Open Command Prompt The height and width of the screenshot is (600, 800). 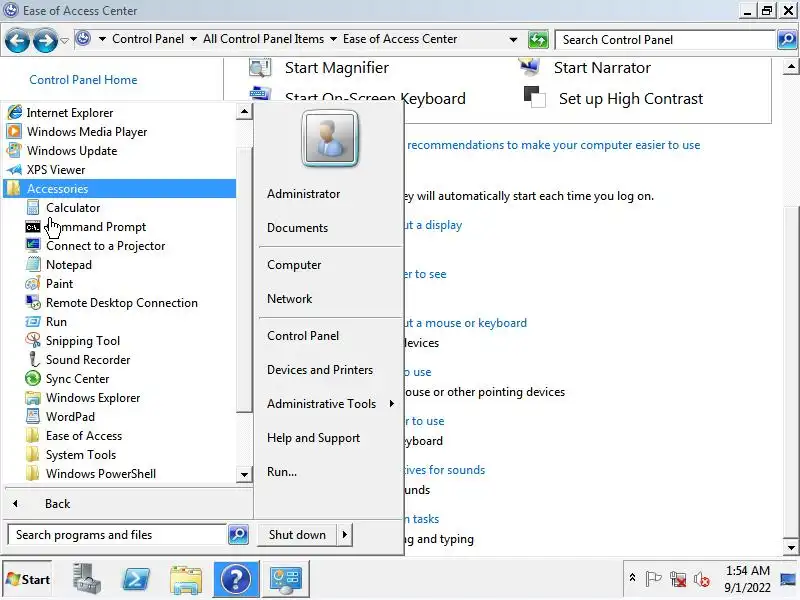click(x=96, y=227)
